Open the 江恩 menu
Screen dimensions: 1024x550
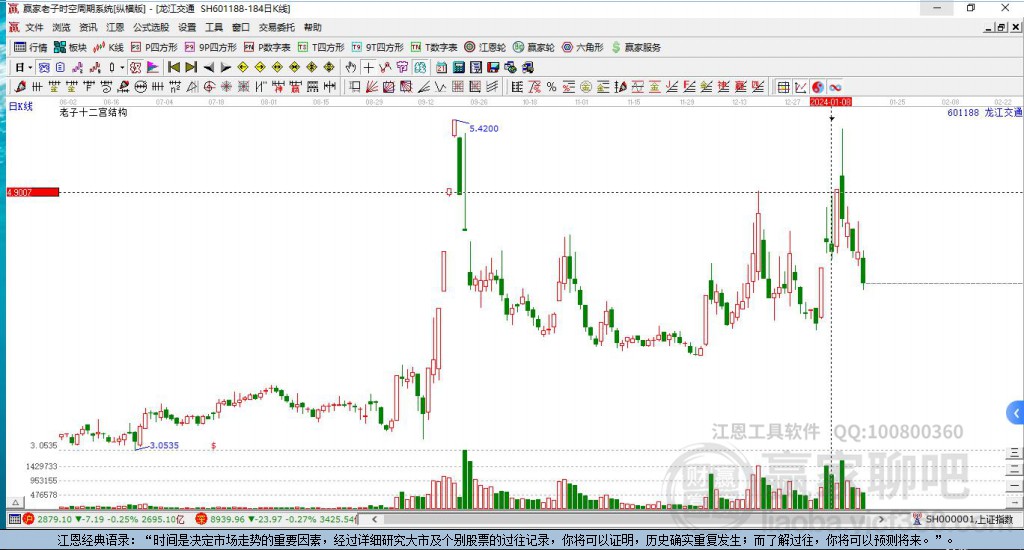click(115, 27)
